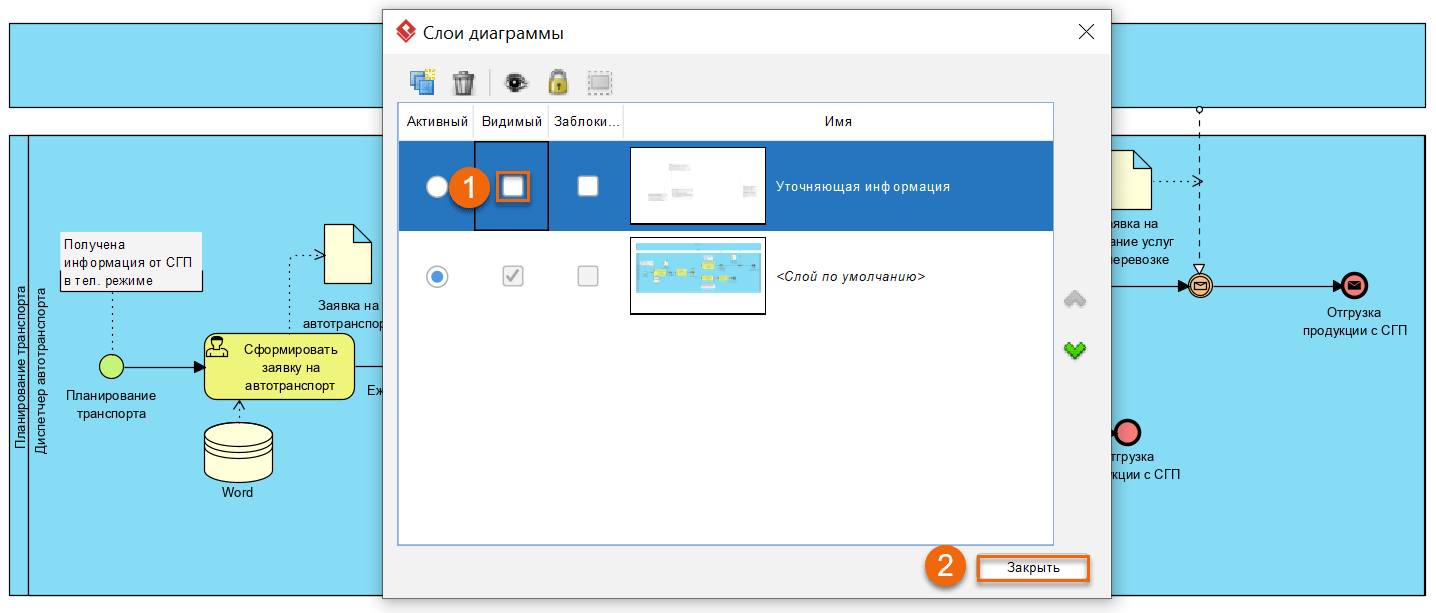
Task: Click the Имя column header
Action: 837,121
